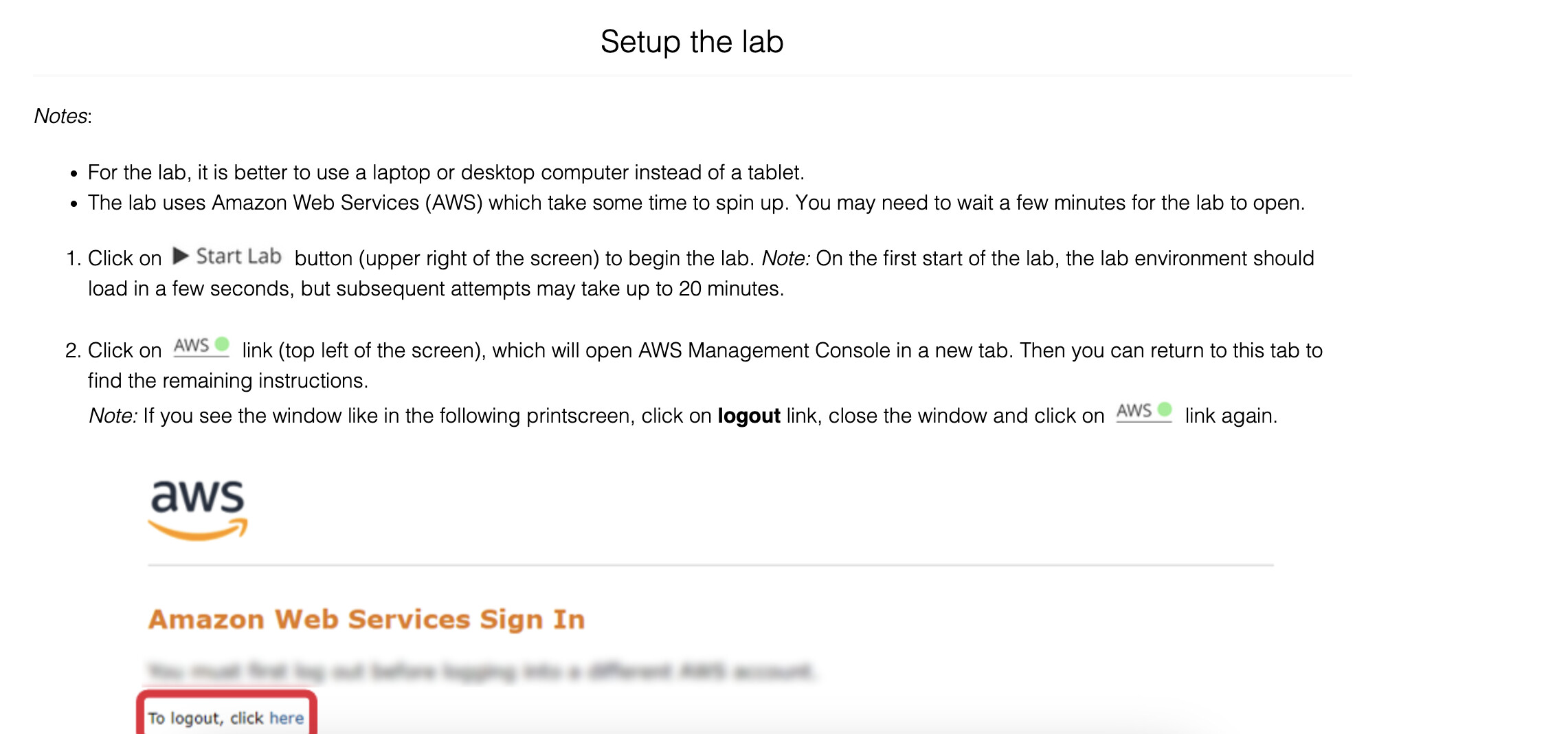Click the Start Lab button label
Image resolution: width=1568 pixels, height=734 pixels.
[238, 256]
